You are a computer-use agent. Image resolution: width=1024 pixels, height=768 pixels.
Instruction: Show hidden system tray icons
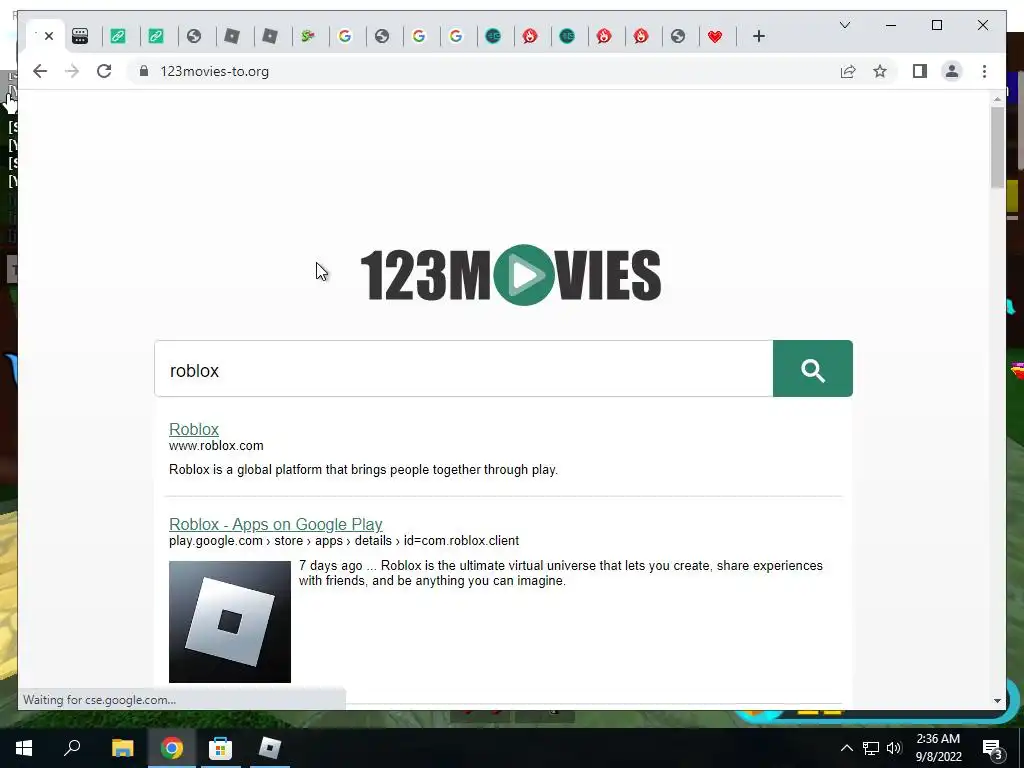point(846,748)
